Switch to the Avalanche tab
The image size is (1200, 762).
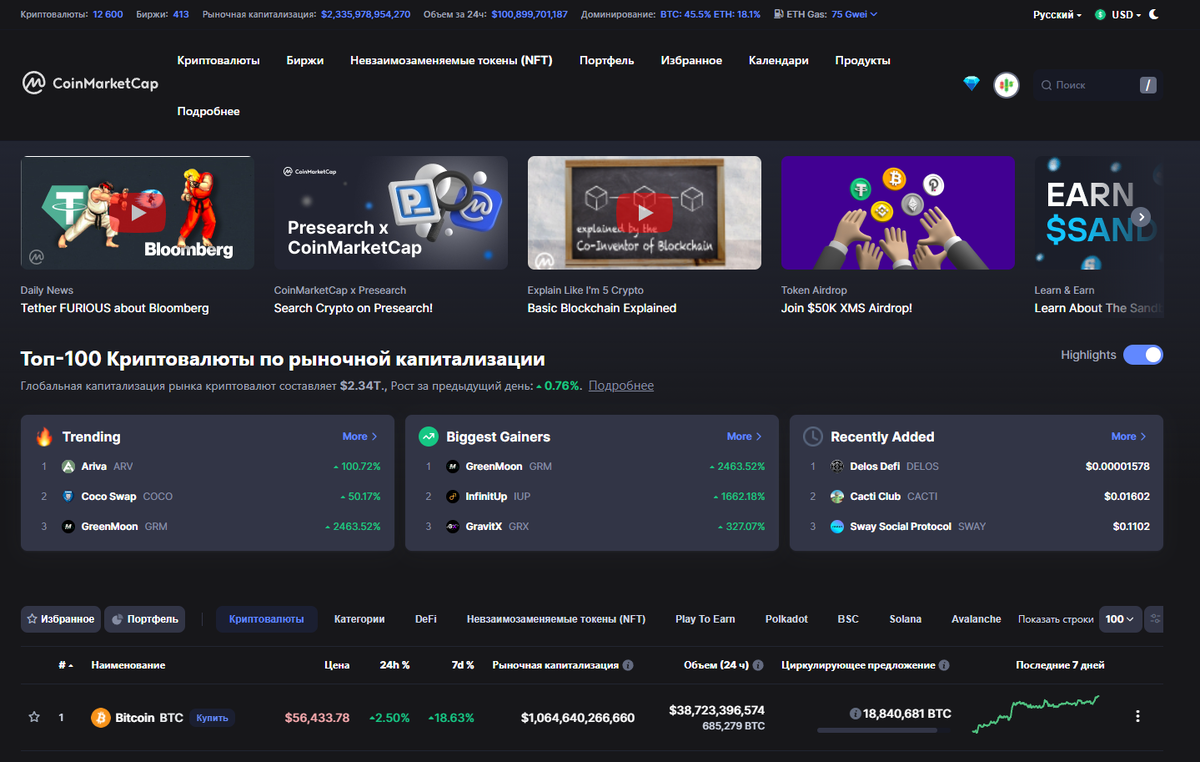click(x=976, y=619)
